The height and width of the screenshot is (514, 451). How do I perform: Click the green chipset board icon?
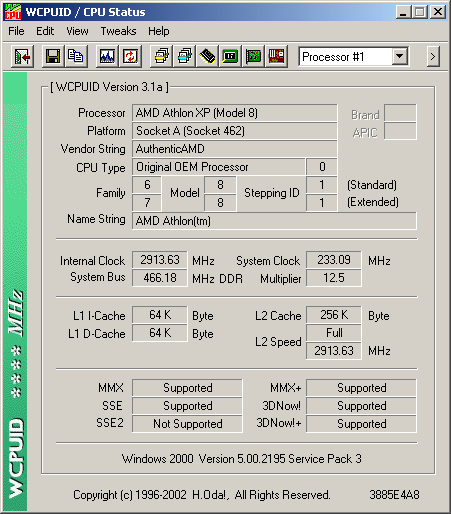point(230,56)
